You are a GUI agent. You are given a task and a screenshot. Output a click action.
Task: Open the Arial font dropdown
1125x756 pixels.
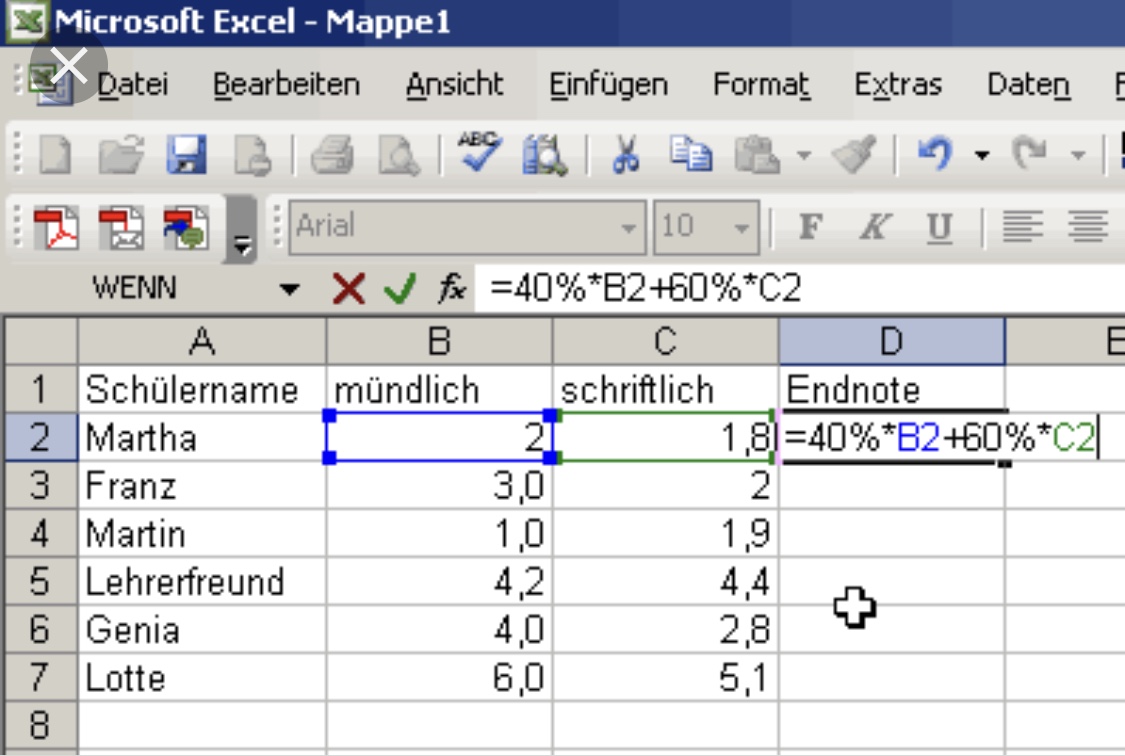pyautogui.click(x=628, y=226)
